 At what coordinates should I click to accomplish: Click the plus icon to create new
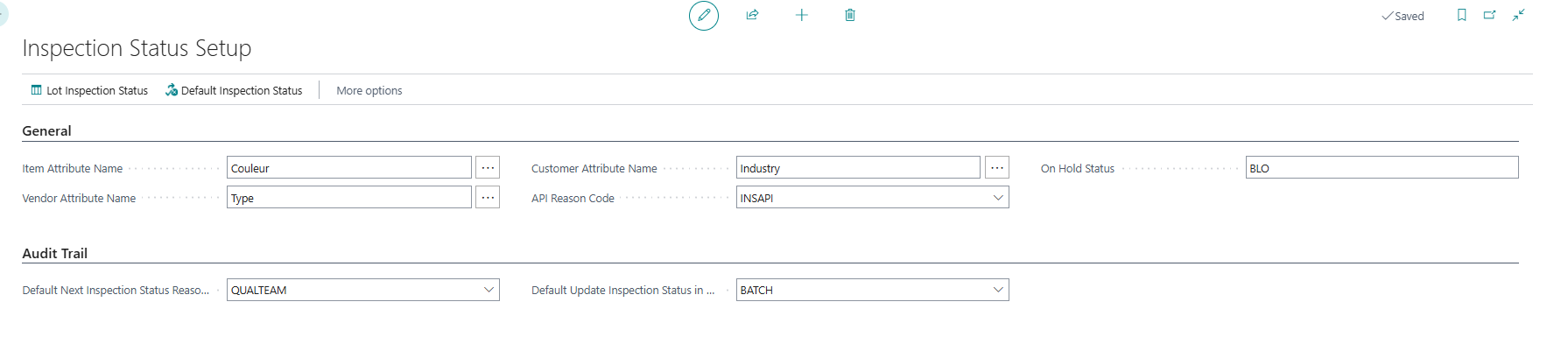tap(801, 16)
